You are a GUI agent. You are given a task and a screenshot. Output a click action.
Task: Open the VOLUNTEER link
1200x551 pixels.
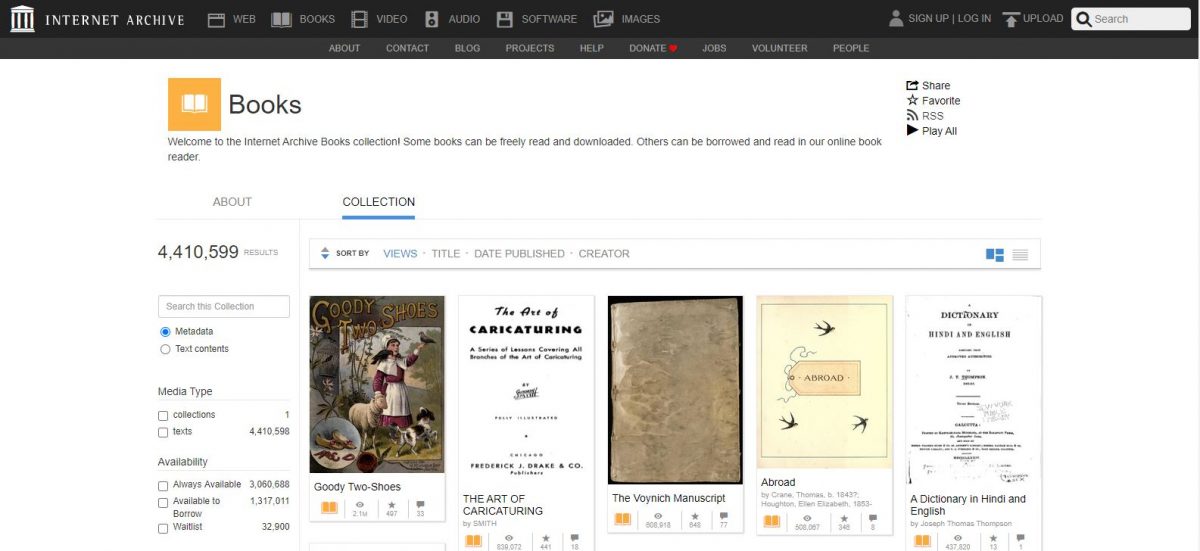[779, 48]
